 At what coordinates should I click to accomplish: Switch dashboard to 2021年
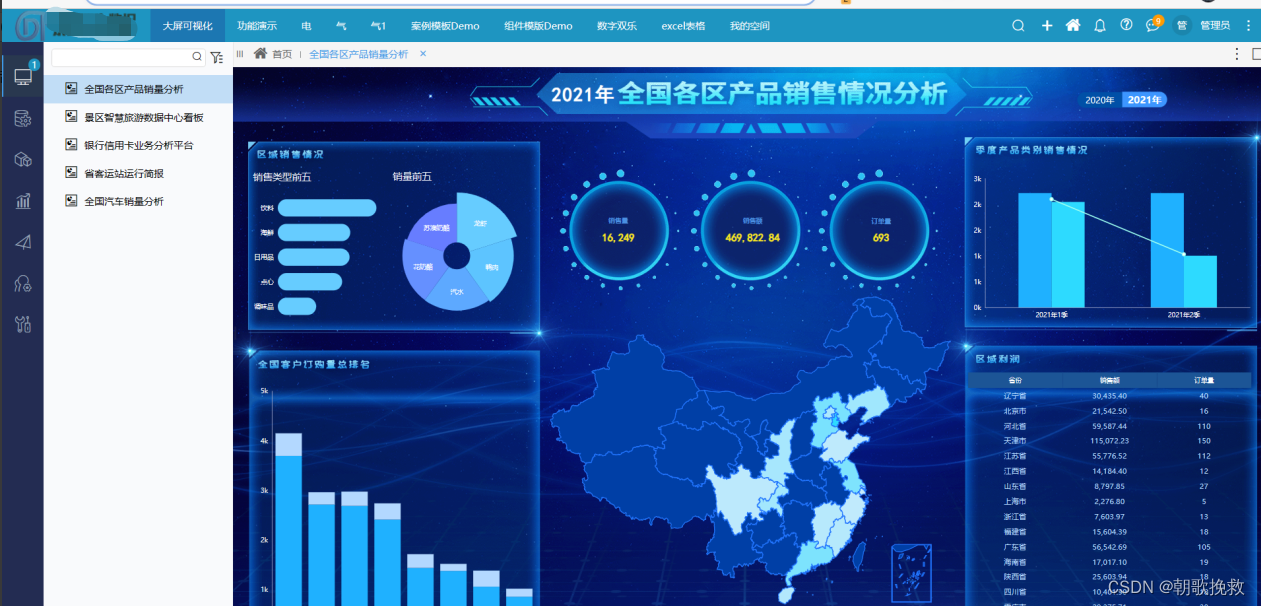1144,100
